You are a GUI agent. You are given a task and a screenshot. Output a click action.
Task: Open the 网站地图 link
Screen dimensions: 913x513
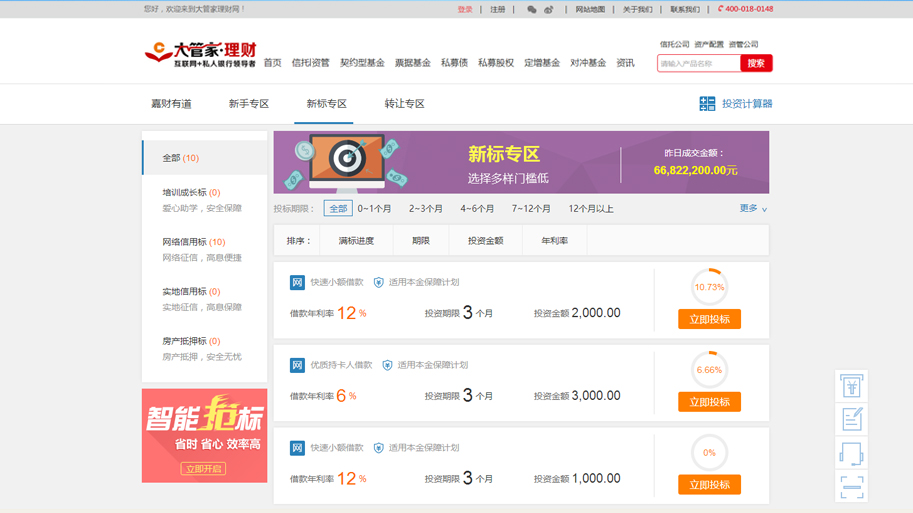point(590,9)
